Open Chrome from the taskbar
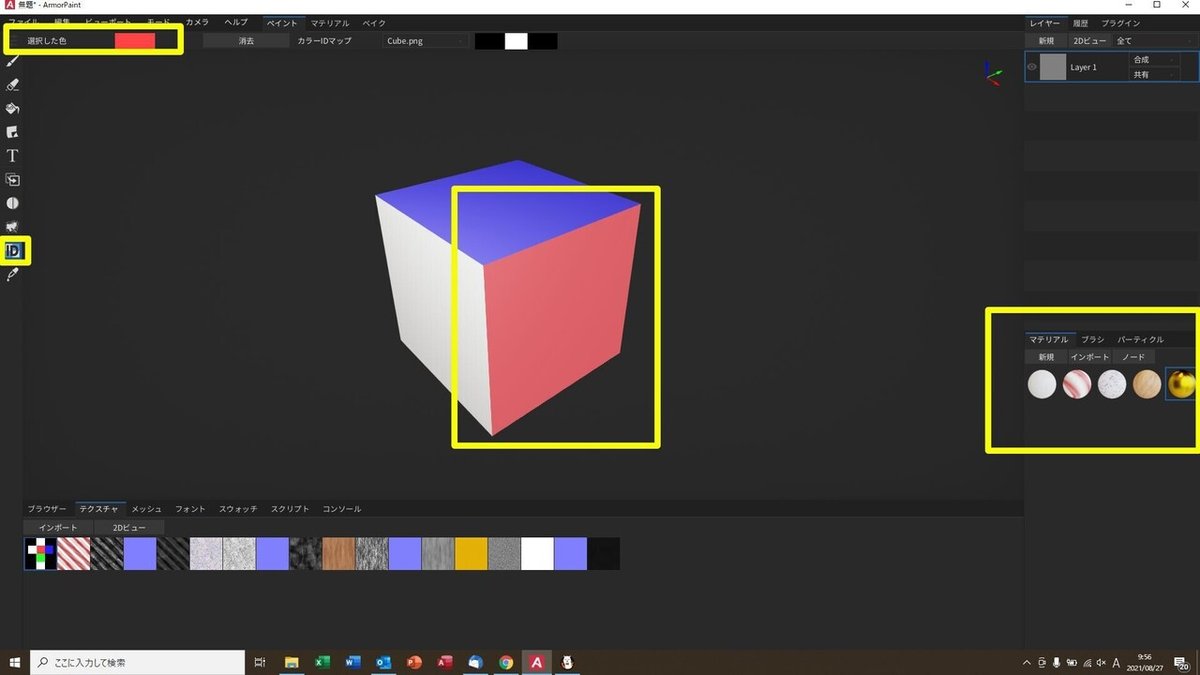 (506, 662)
